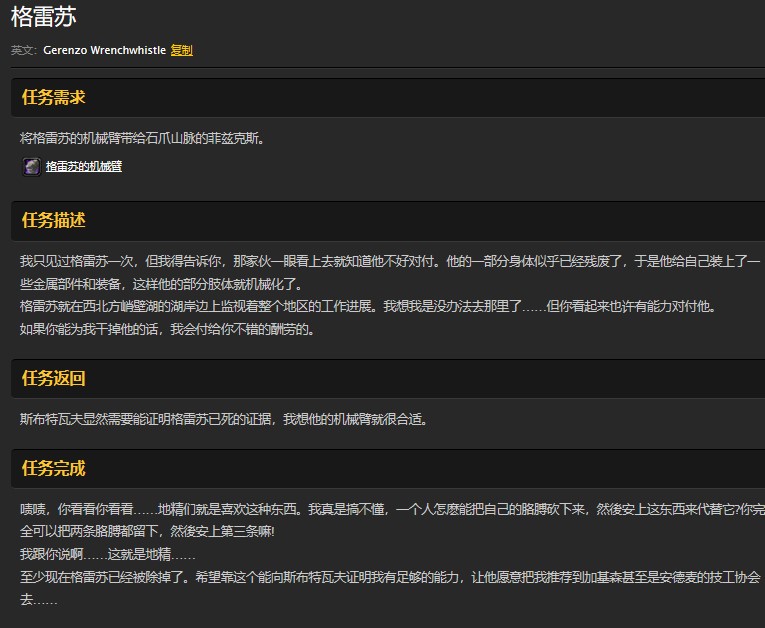Click the 格雷苏的机械臂 item icon
The height and width of the screenshot is (628, 765).
[31, 167]
